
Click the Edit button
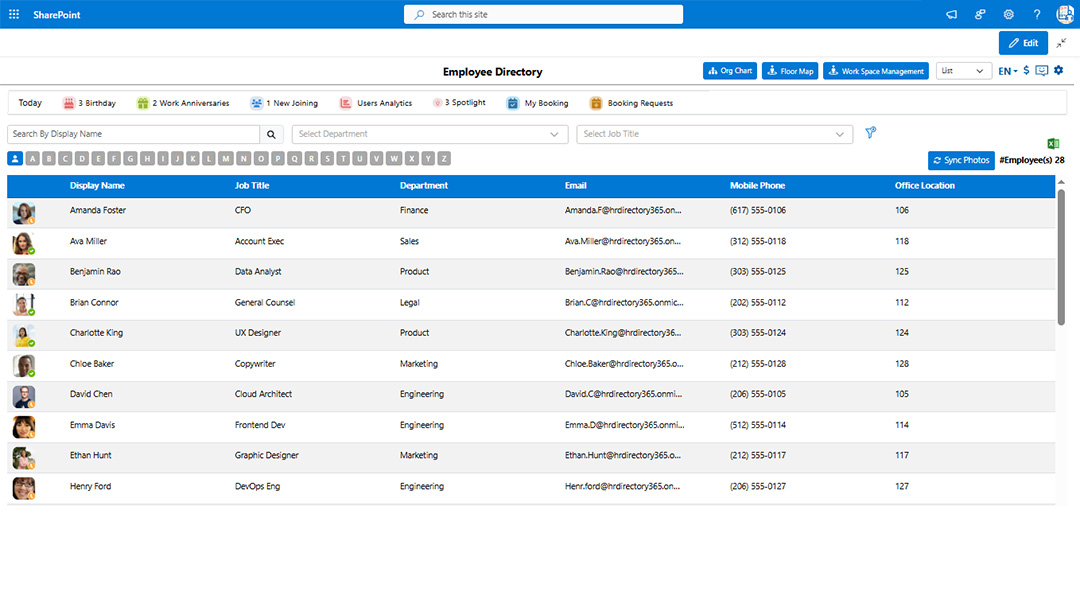point(1023,42)
